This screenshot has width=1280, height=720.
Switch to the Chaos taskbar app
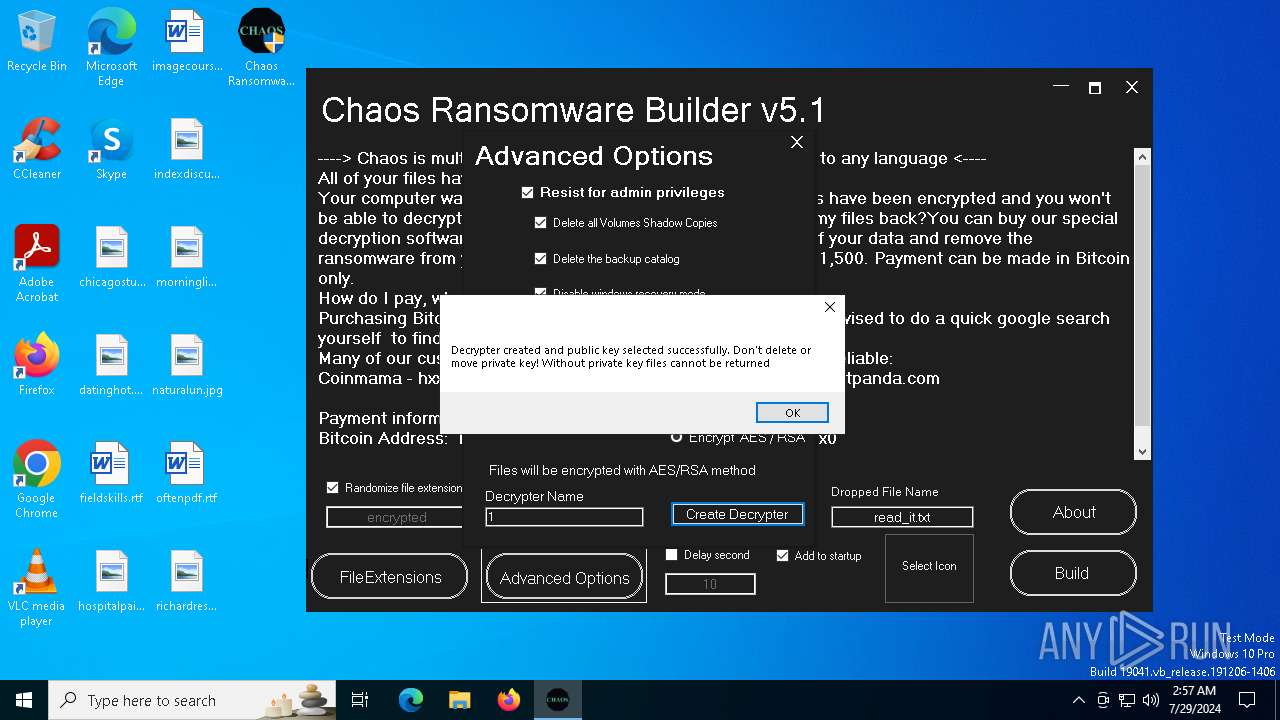[x=558, y=700]
